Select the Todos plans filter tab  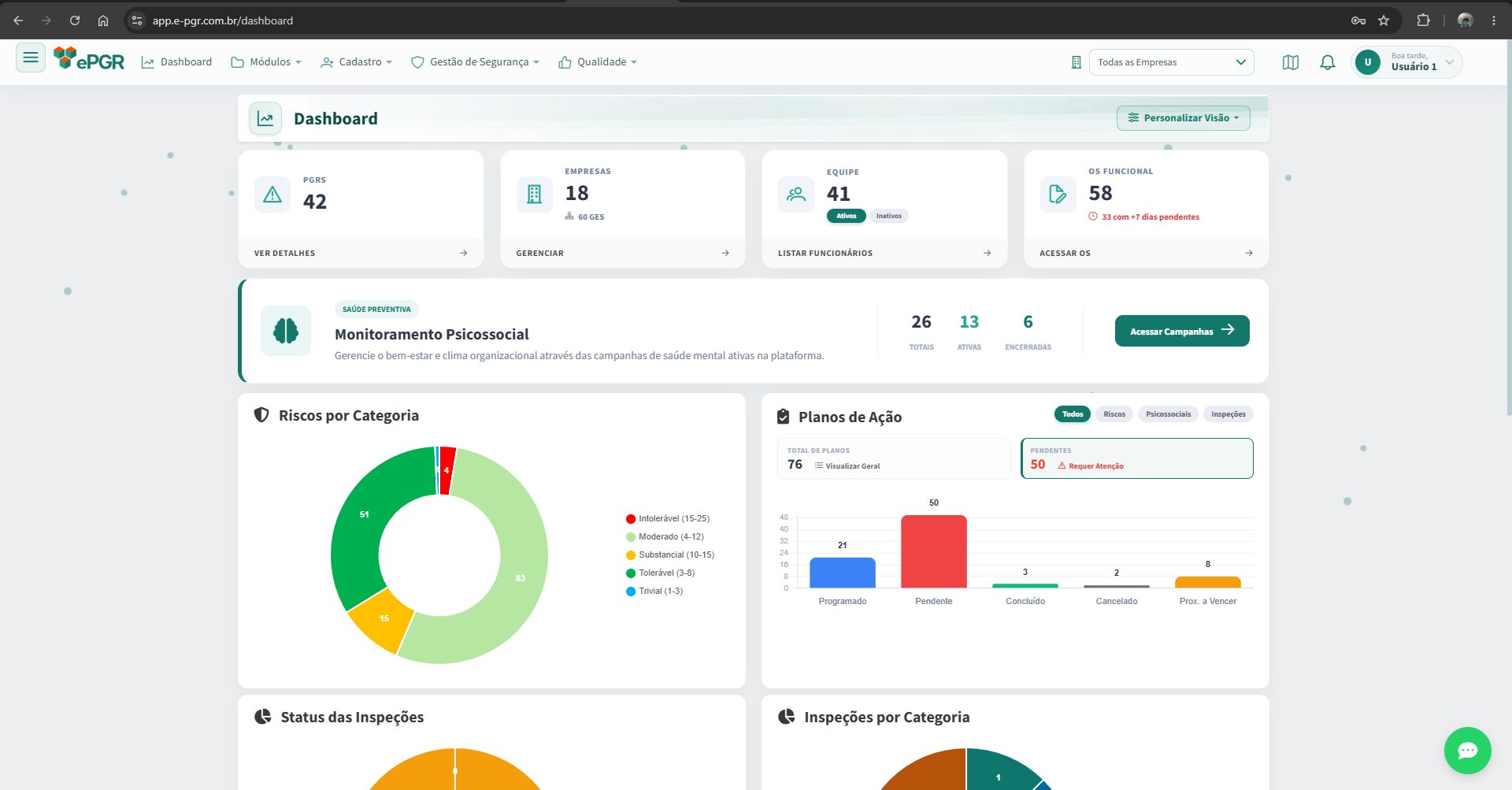pyautogui.click(x=1073, y=414)
